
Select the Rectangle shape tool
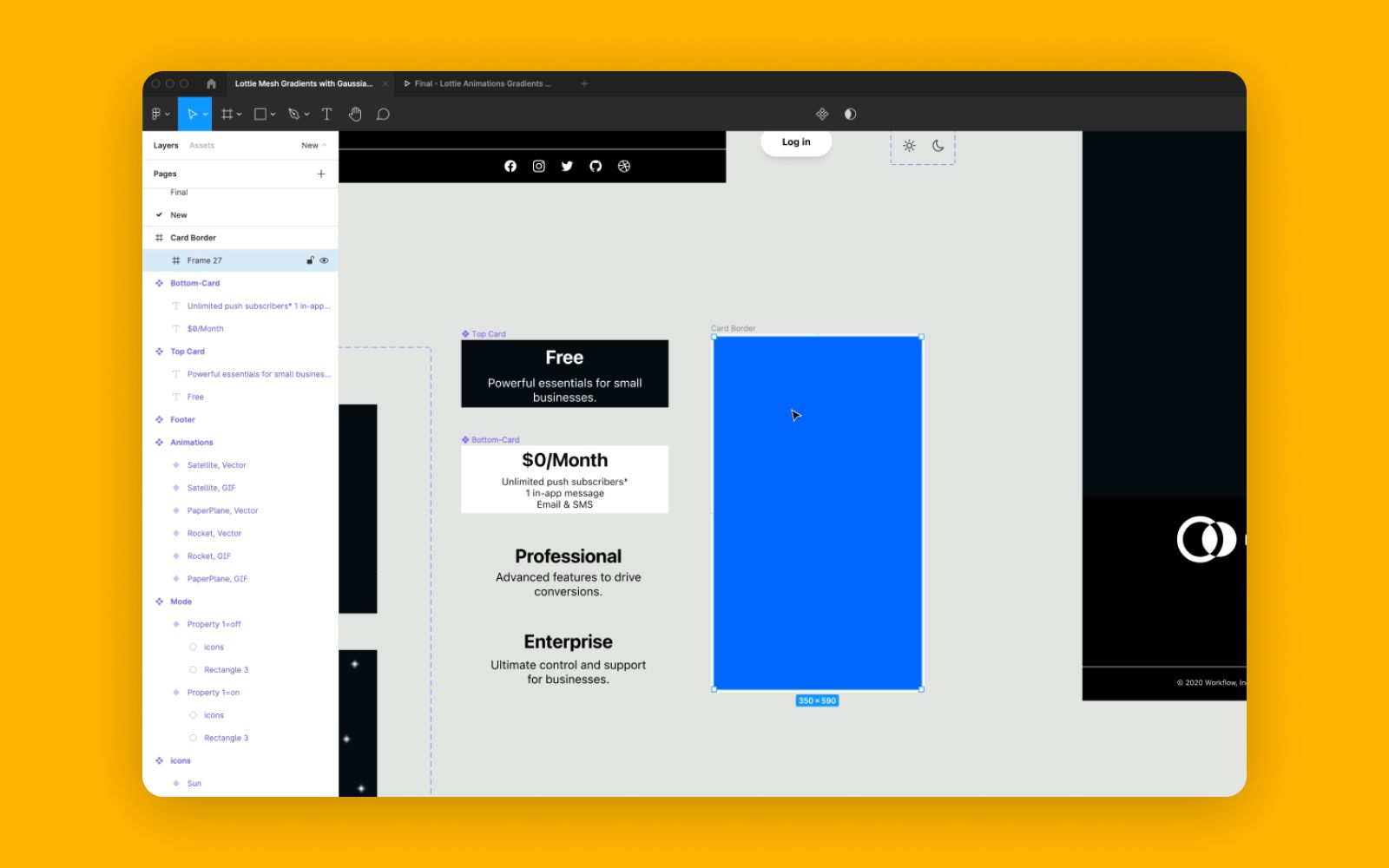260,114
